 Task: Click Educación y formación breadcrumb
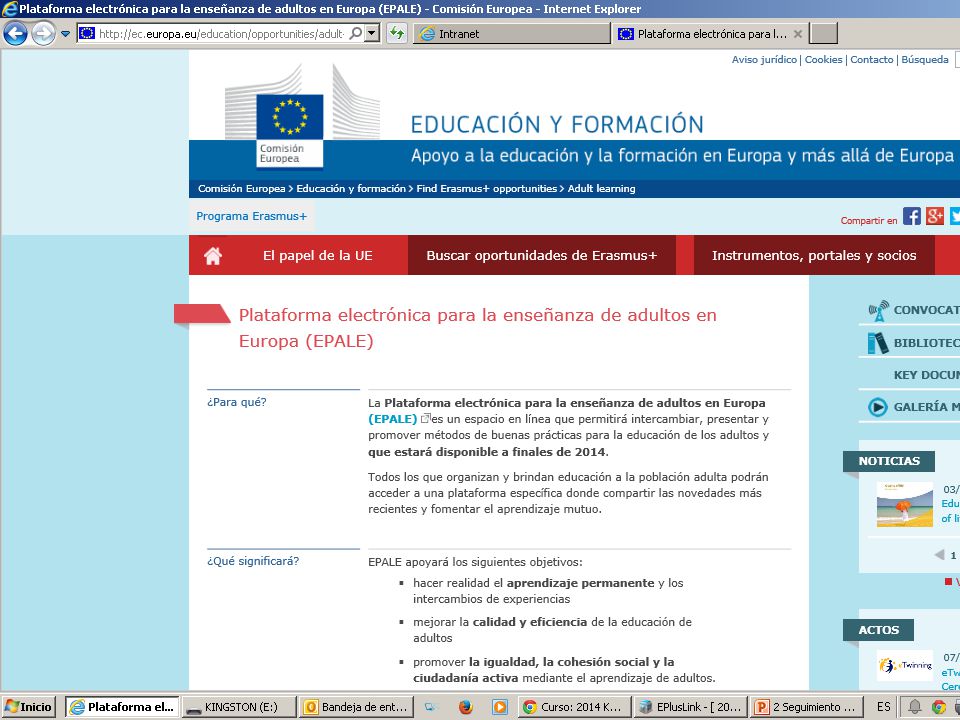click(351, 189)
